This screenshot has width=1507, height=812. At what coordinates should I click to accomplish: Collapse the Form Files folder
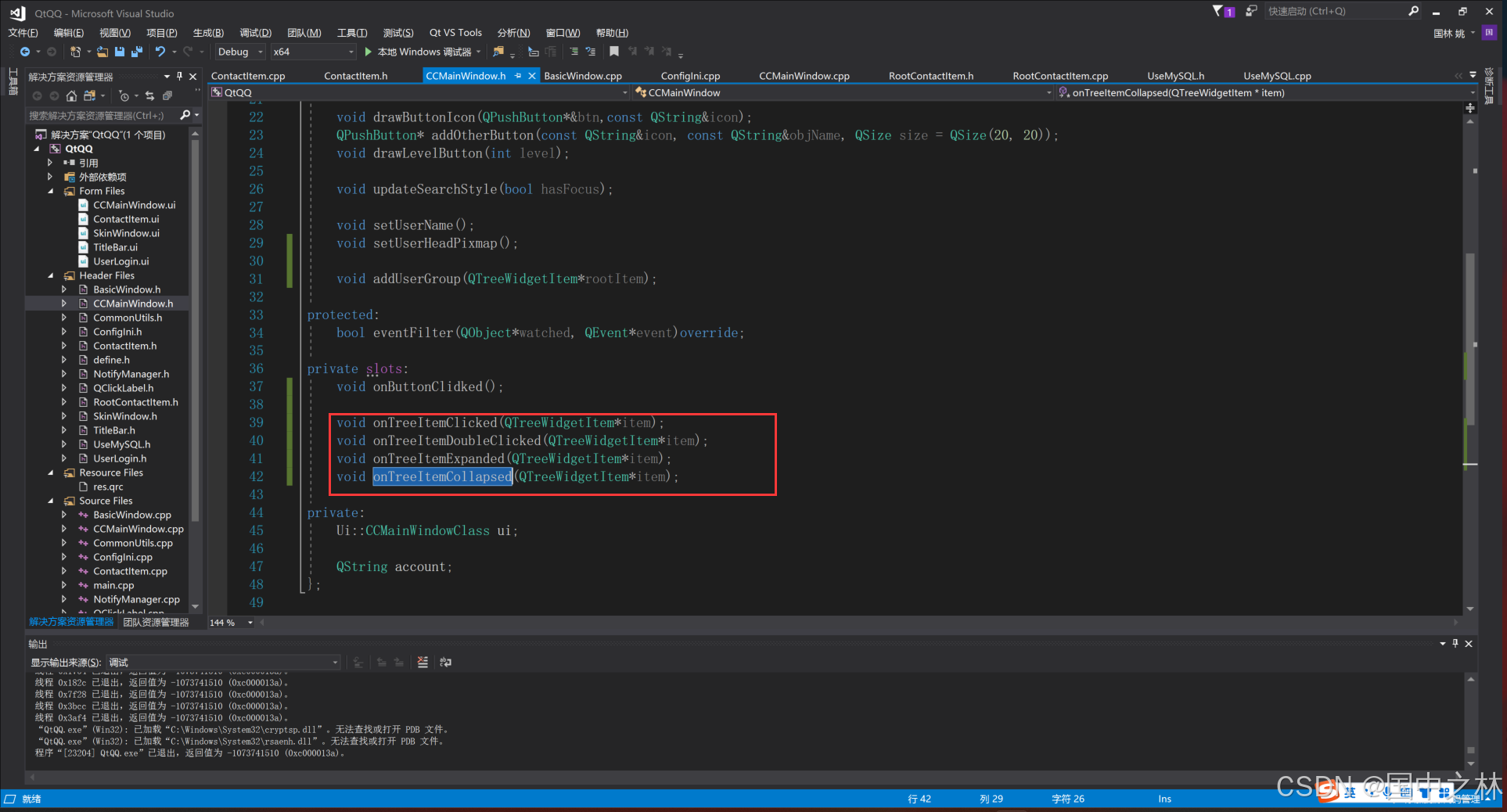click(x=51, y=191)
